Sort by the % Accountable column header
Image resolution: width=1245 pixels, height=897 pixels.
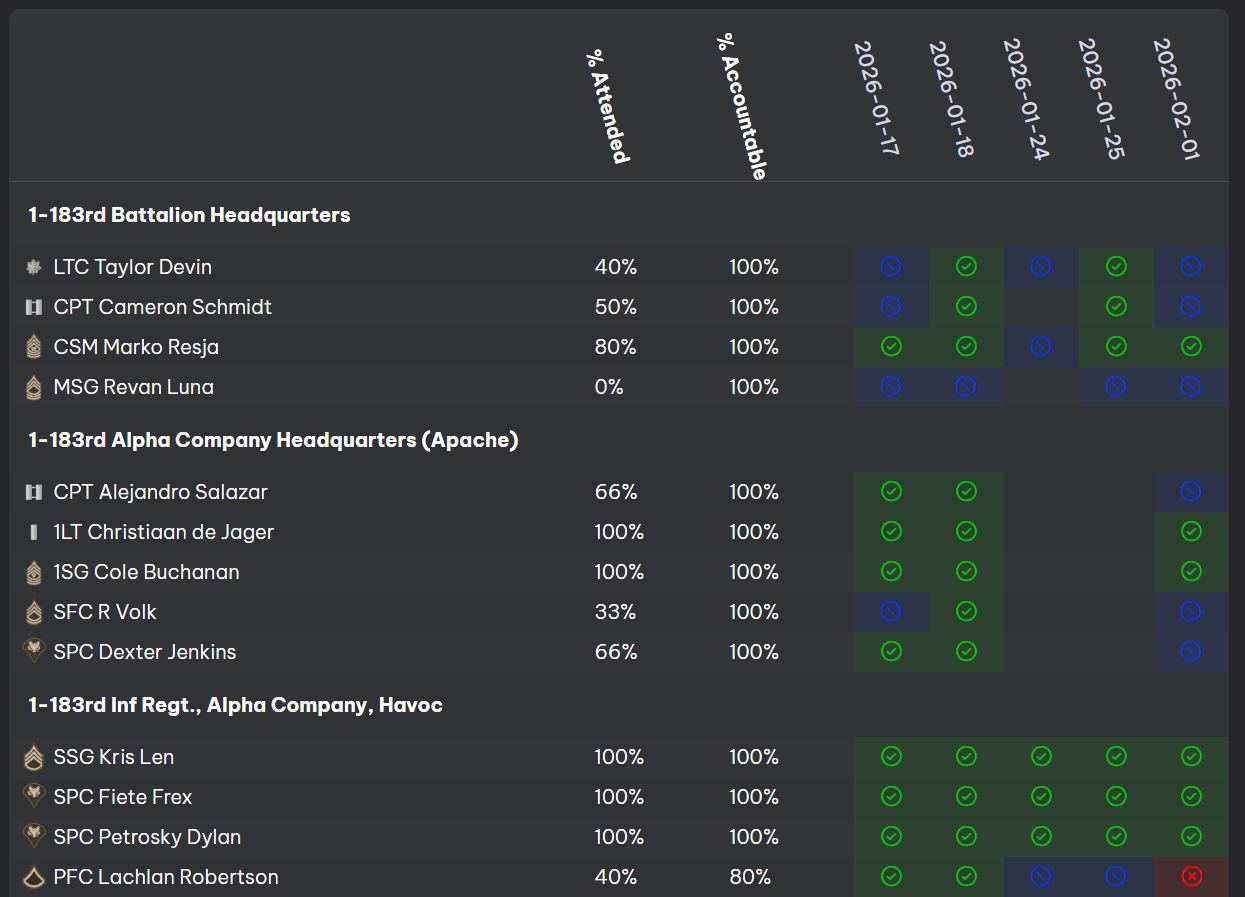point(741,105)
